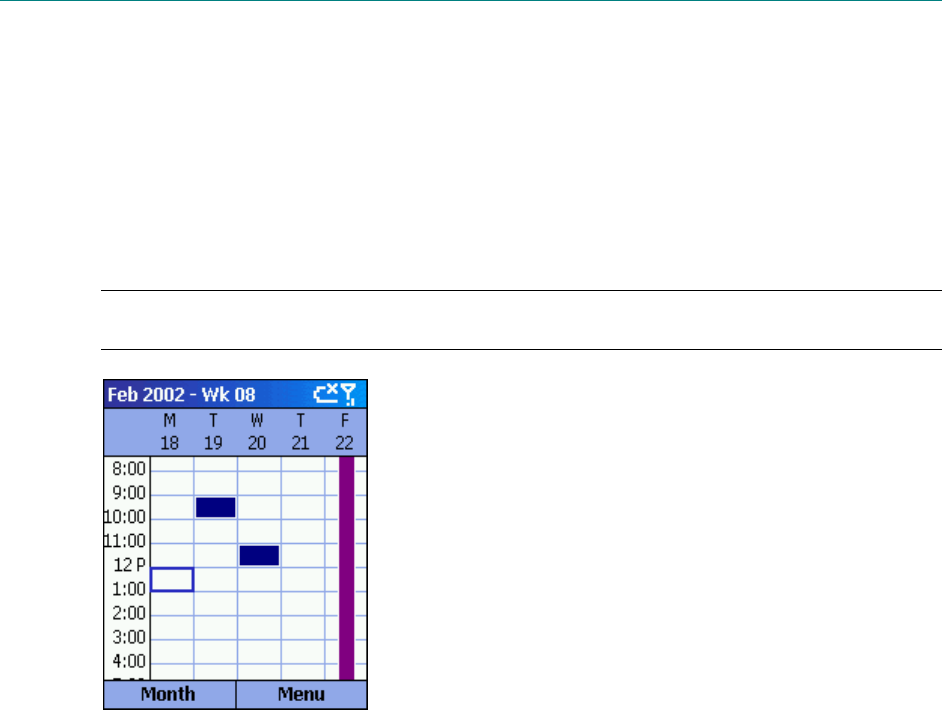Viewport: 942px width, 710px height.
Task: Select Tuesday 19 column header
Action: (213, 432)
